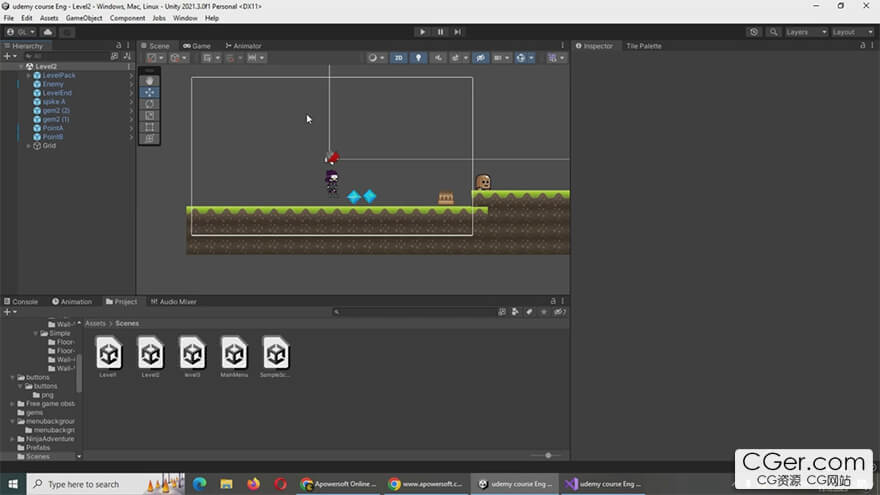Switch to the Game tab

pyautogui.click(x=196, y=46)
